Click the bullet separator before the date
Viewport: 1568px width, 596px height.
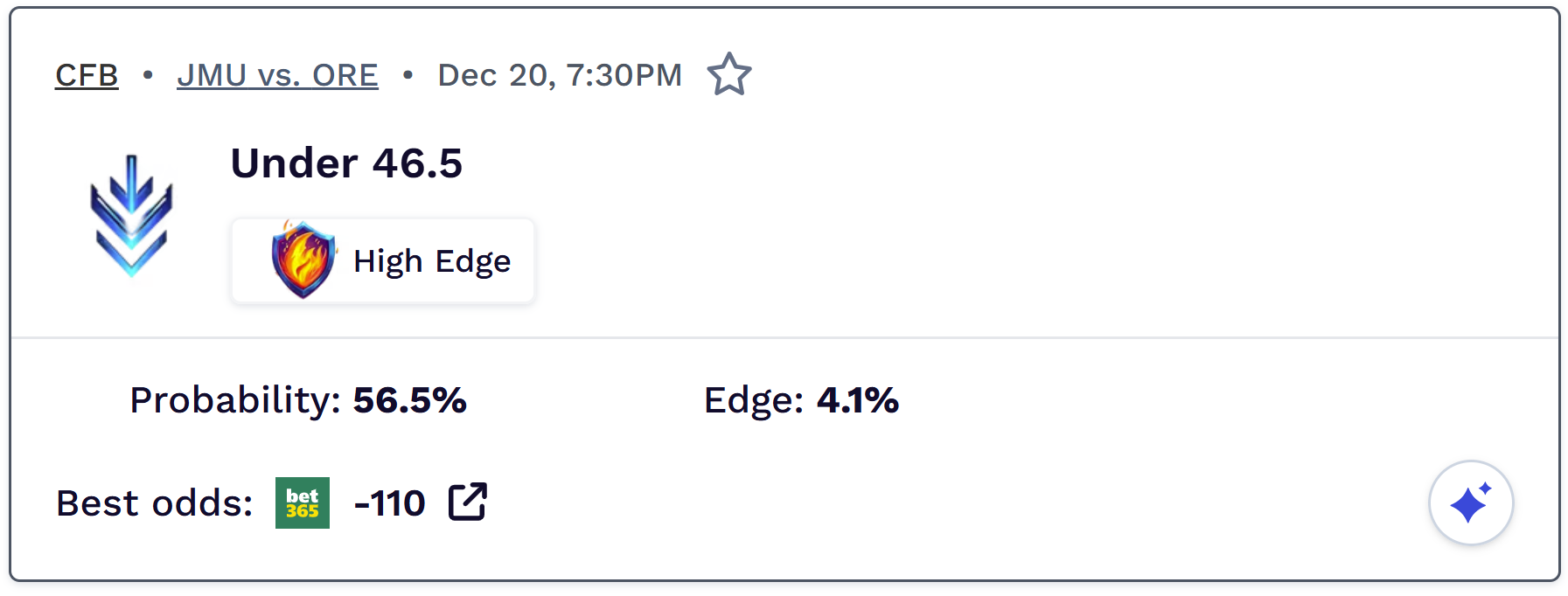click(x=408, y=75)
